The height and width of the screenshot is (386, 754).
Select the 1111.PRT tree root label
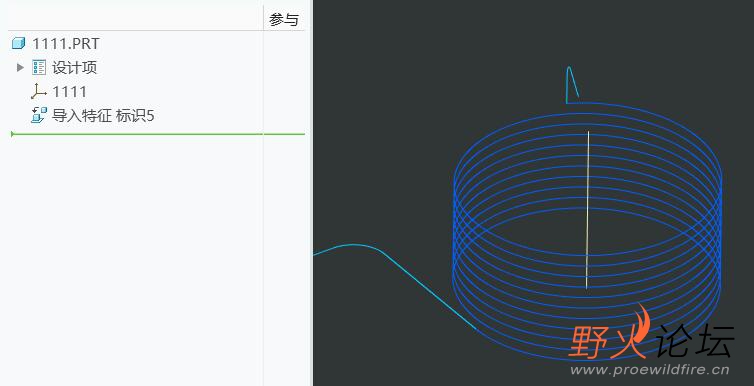point(66,44)
